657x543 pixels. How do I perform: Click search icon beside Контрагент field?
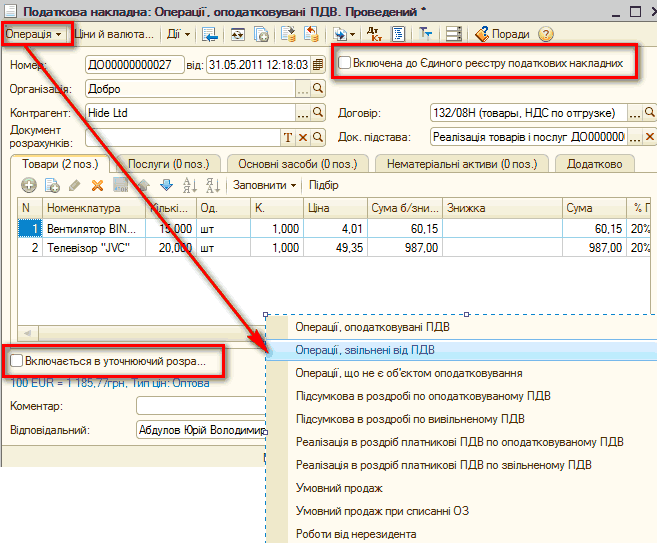point(319,113)
